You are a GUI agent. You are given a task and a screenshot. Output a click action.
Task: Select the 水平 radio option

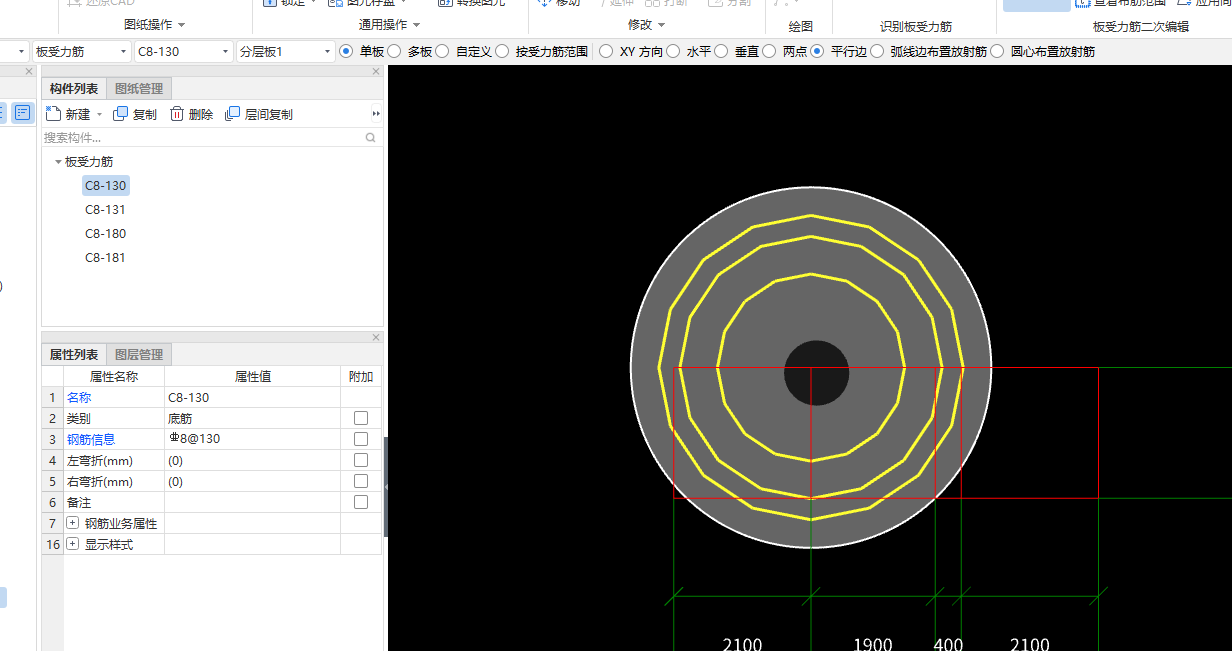[x=673, y=51]
